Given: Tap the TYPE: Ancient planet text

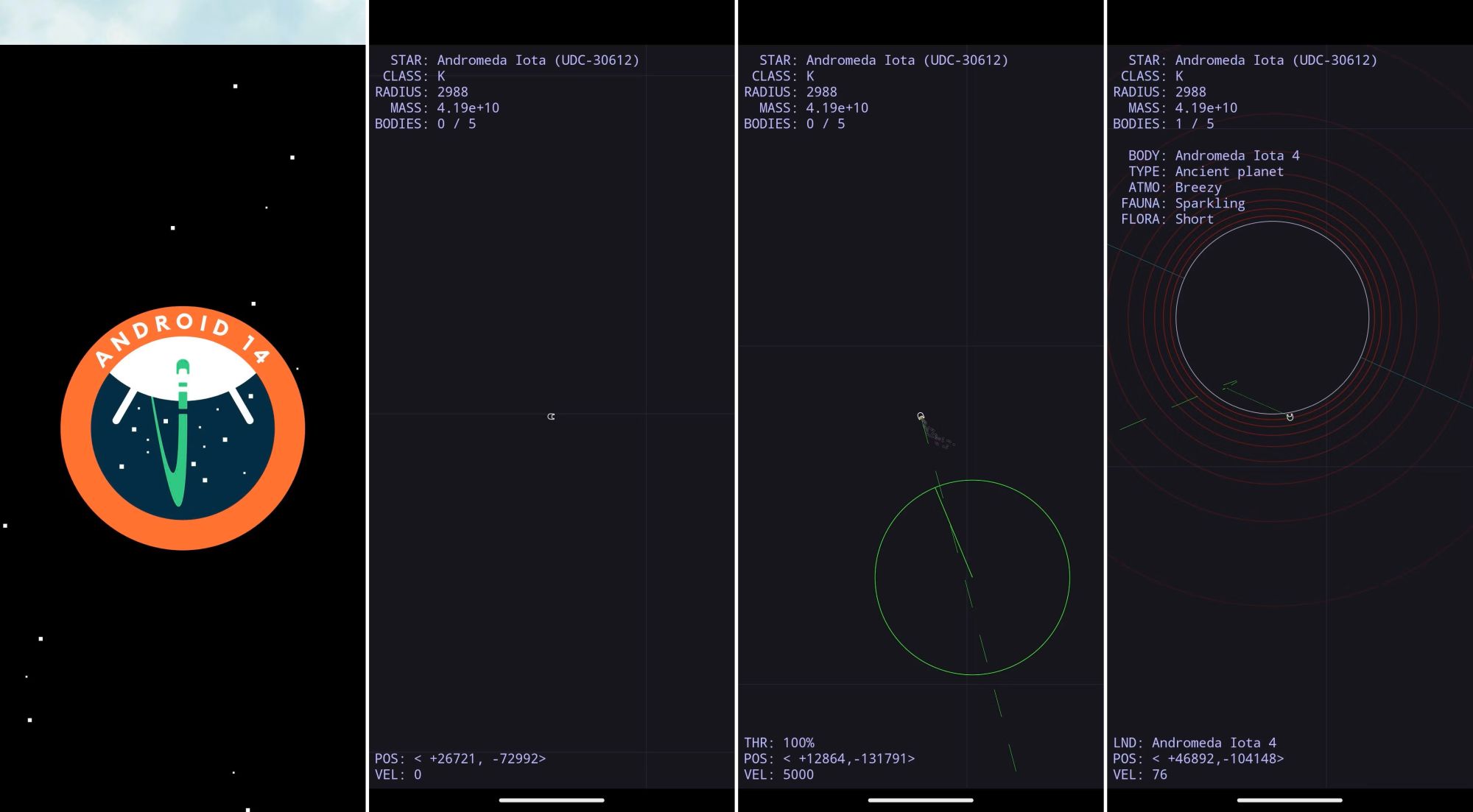Looking at the screenshot, I should pos(1206,172).
